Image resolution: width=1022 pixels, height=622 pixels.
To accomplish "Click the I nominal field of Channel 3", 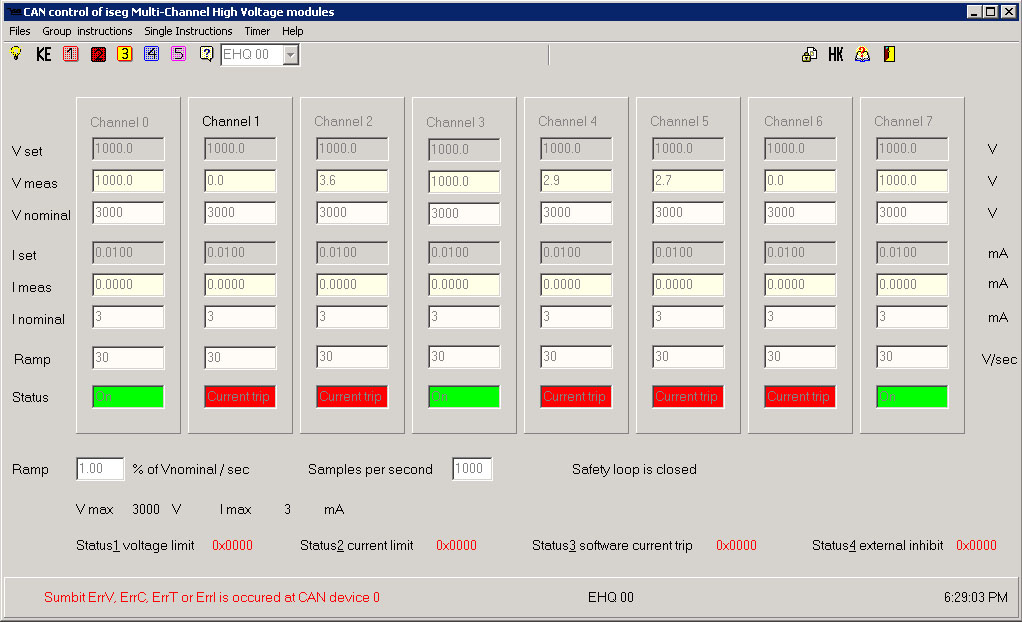I will pyautogui.click(x=464, y=317).
